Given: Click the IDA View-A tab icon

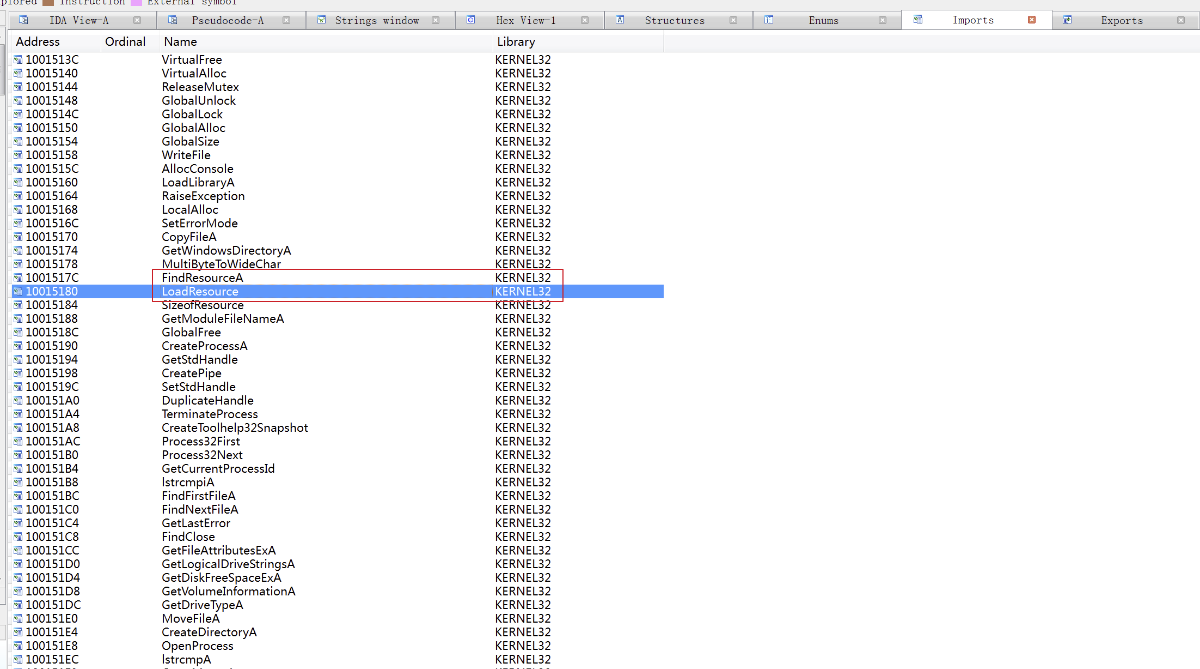Looking at the screenshot, I should (23, 20).
